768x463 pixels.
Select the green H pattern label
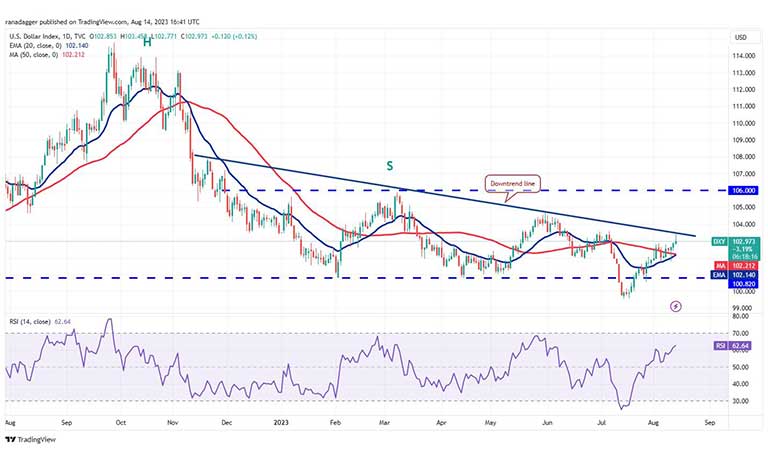pyautogui.click(x=147, y=42)
